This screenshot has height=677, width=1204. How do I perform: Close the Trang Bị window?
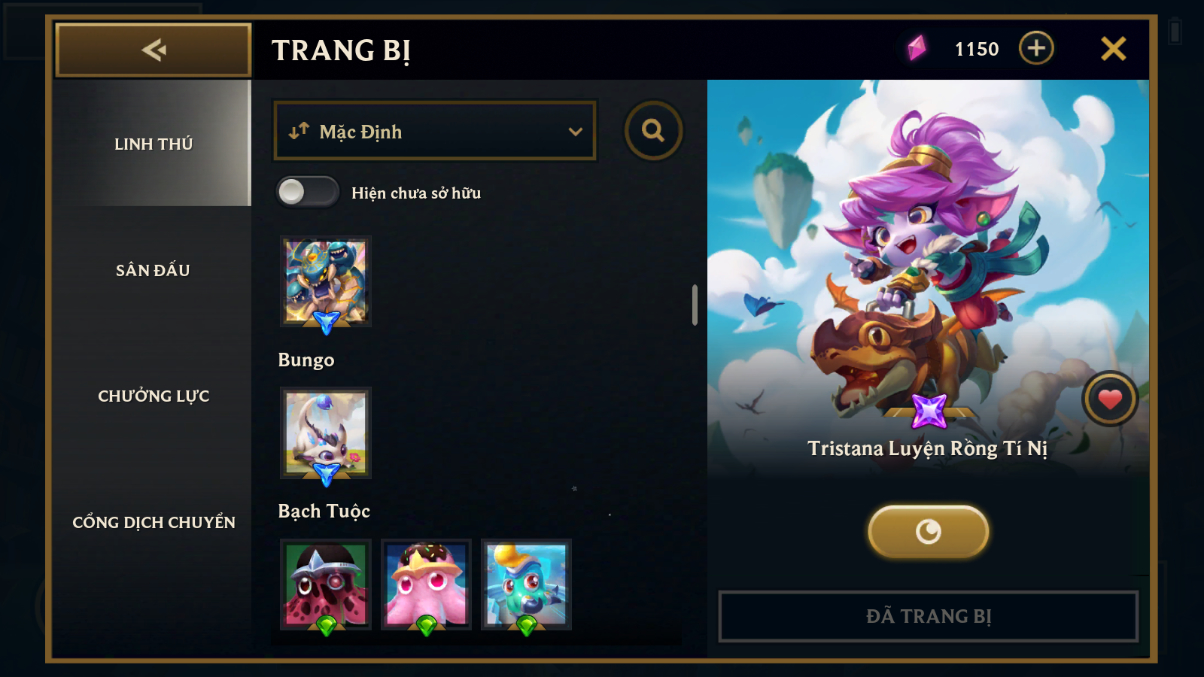pos(1113,48)
